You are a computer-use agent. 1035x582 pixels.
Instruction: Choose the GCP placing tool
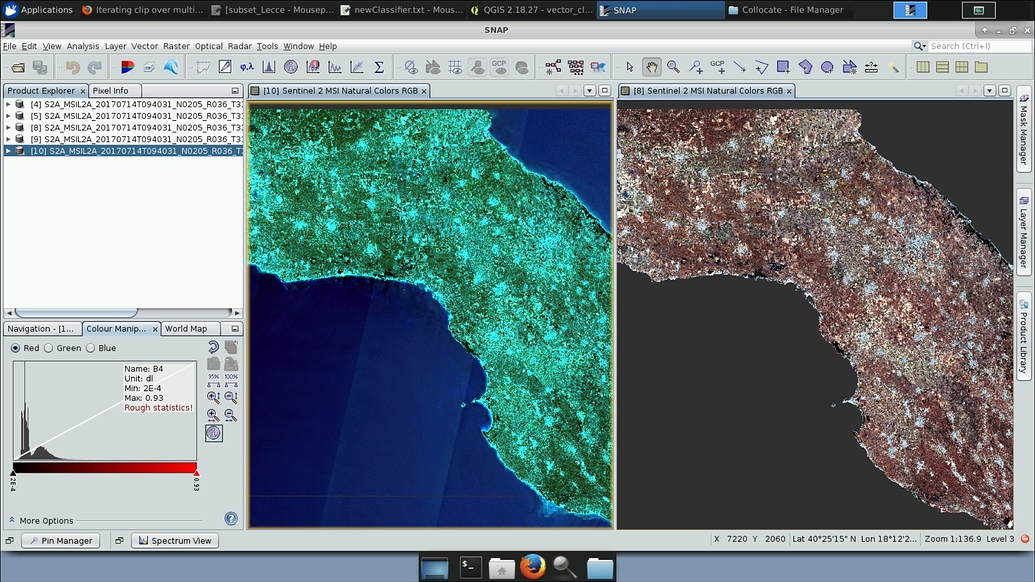[x=717, y=67]
